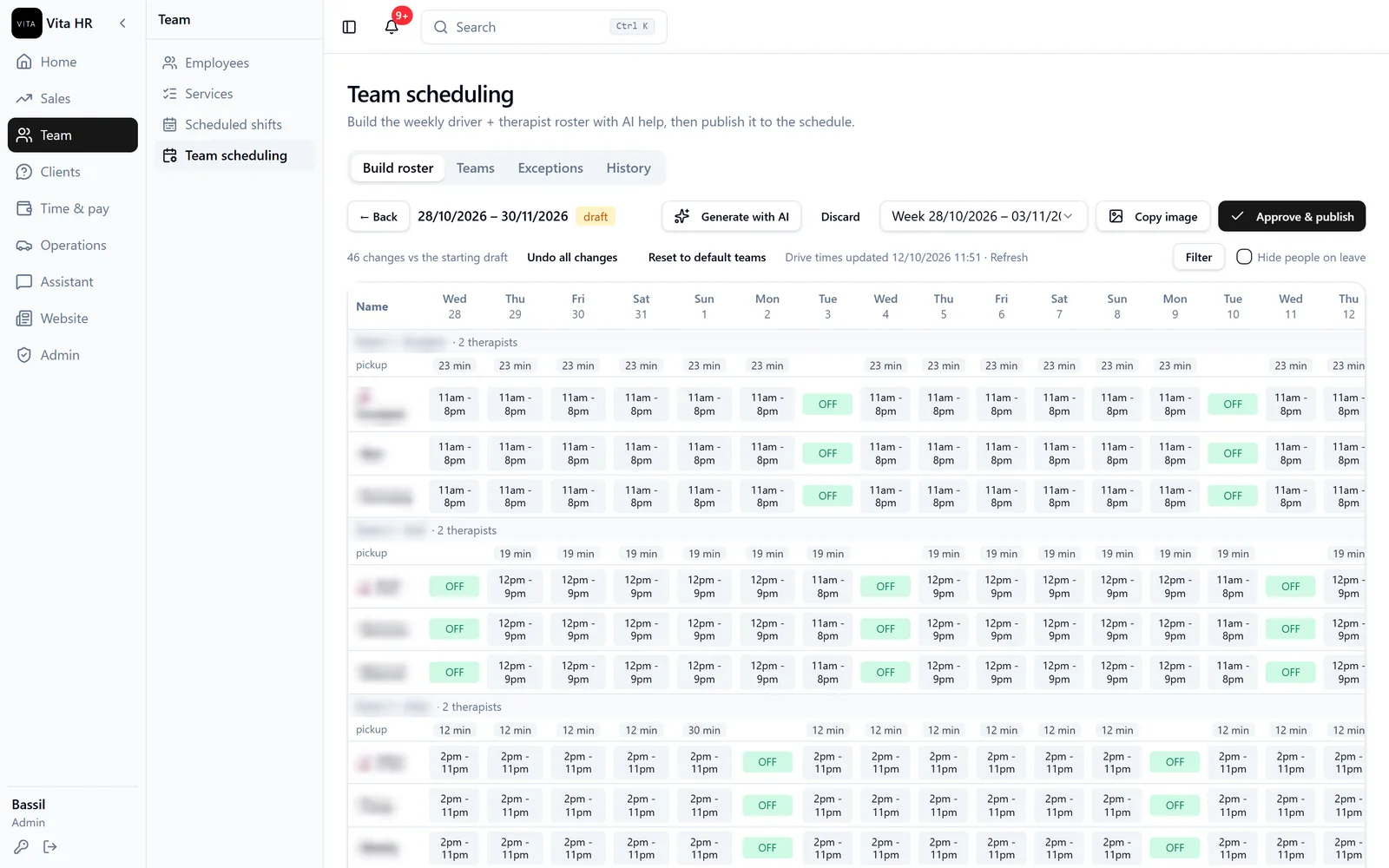Switch to the Teams tab
The image size is (1389, 868).
(476, 168)
